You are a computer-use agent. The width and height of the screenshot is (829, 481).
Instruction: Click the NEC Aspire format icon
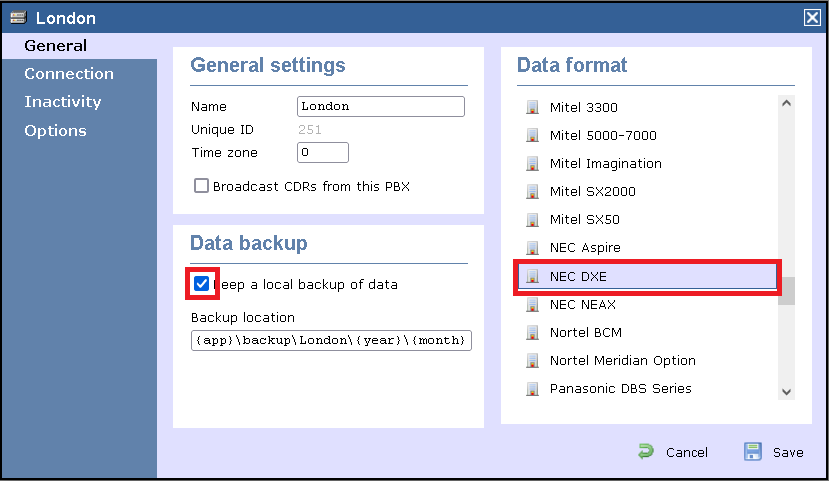tap(532, 247)
